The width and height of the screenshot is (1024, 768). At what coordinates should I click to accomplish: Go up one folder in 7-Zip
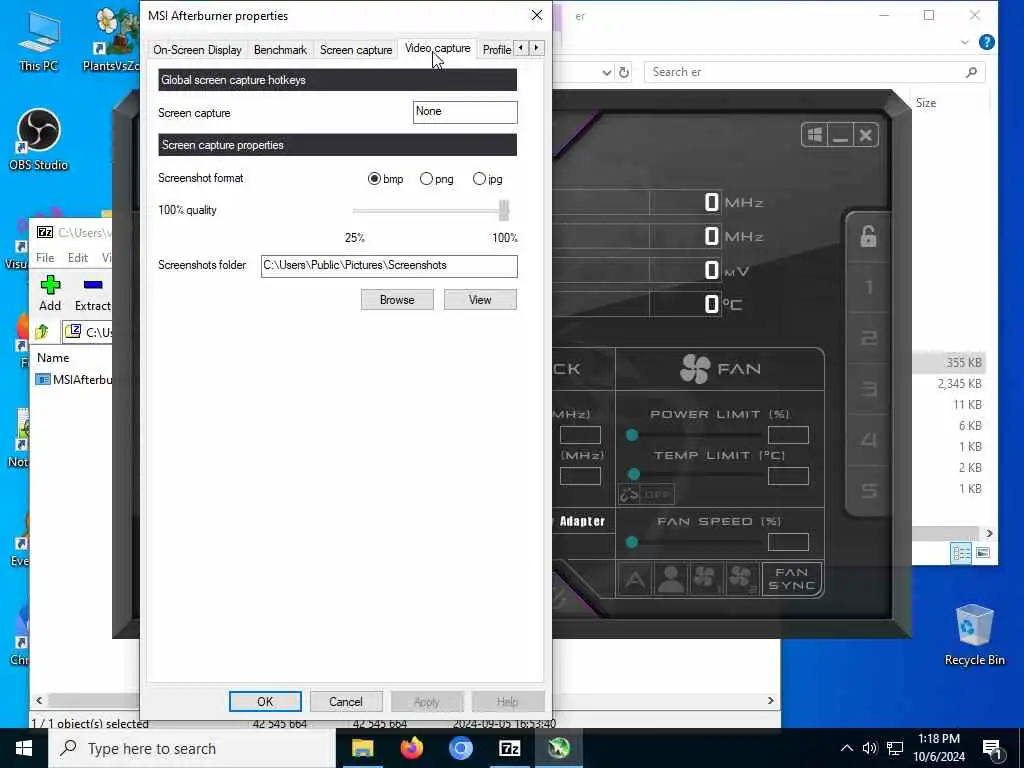pyautogui.click(x=42, y=332)
